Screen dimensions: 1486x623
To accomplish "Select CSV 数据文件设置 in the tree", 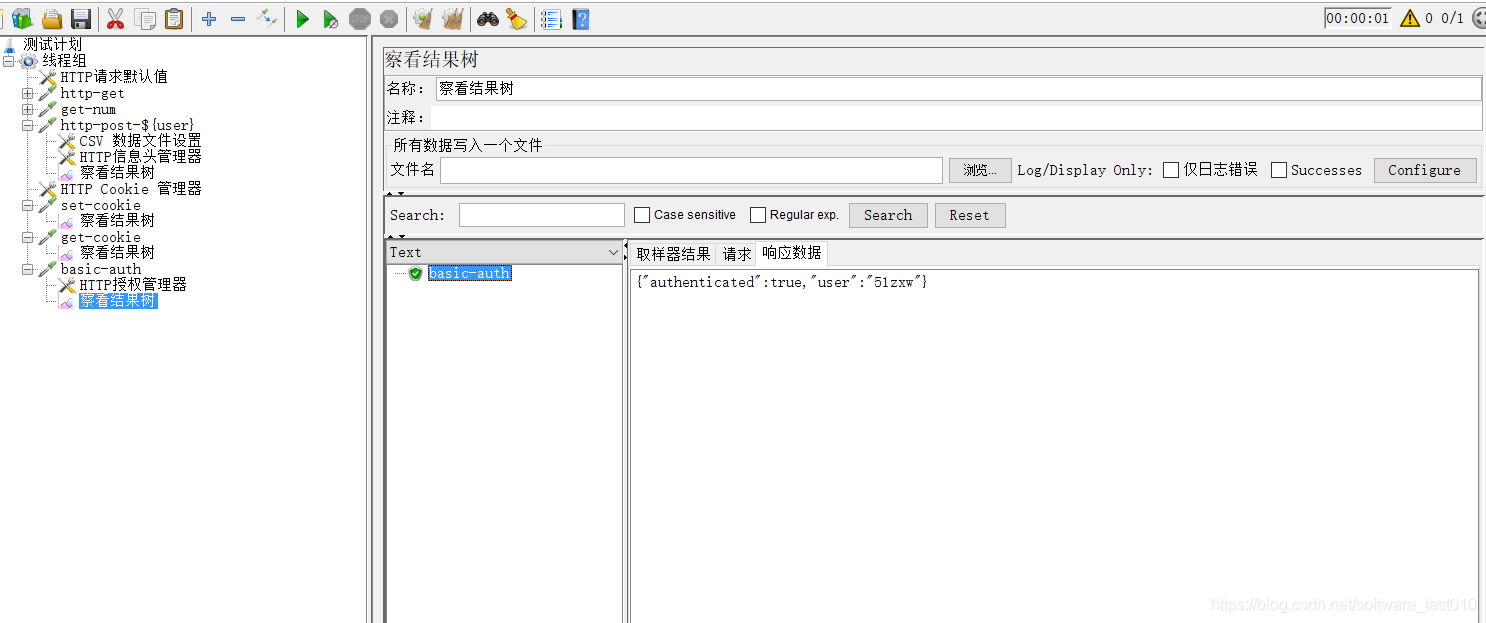I will (140, 141).
